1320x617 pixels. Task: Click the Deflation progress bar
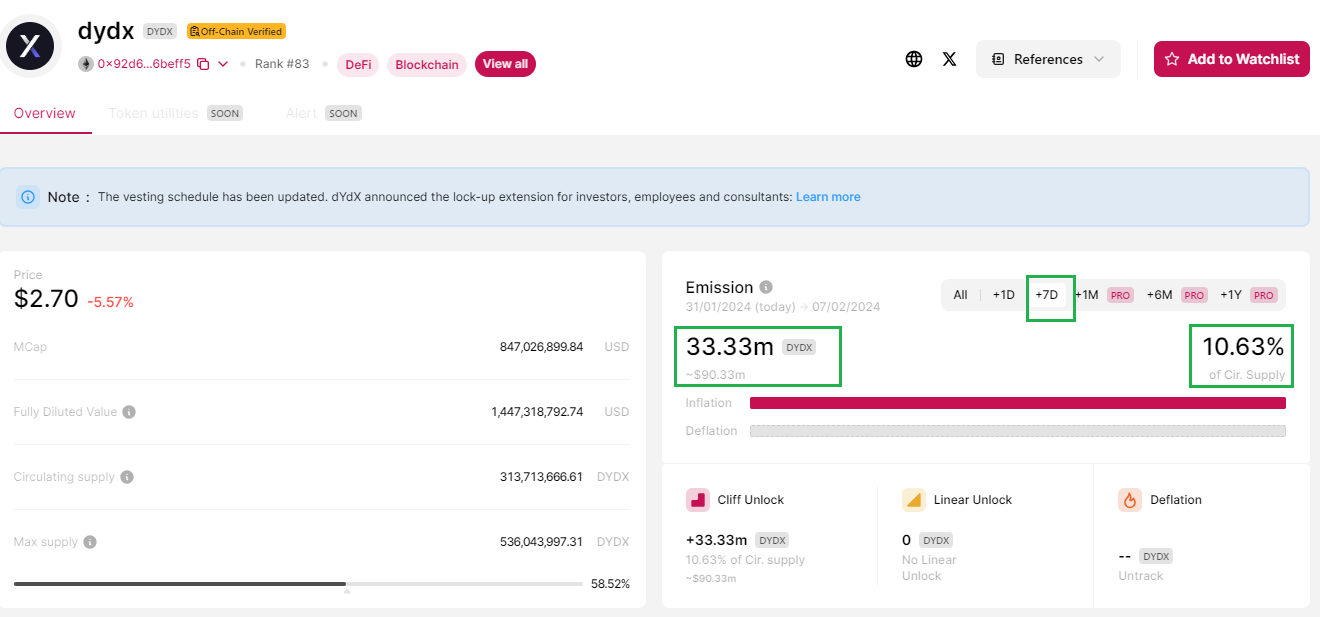1017,431
